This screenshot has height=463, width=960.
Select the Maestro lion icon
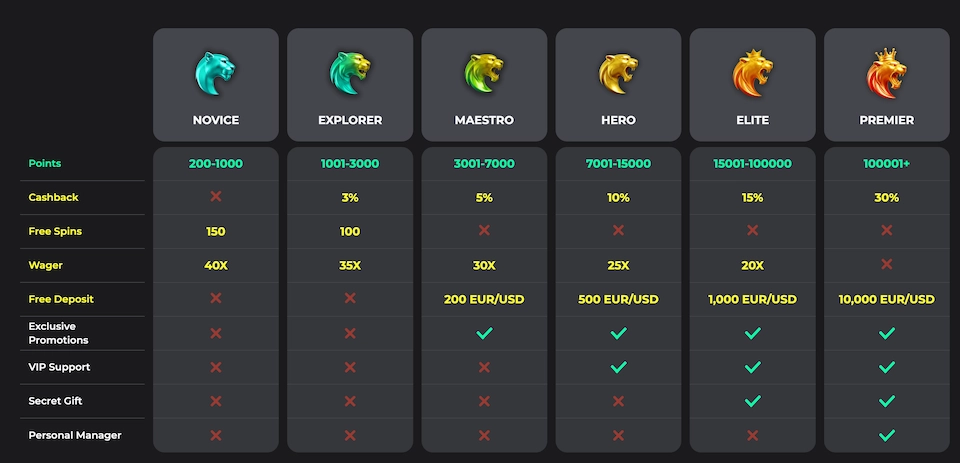484,73
